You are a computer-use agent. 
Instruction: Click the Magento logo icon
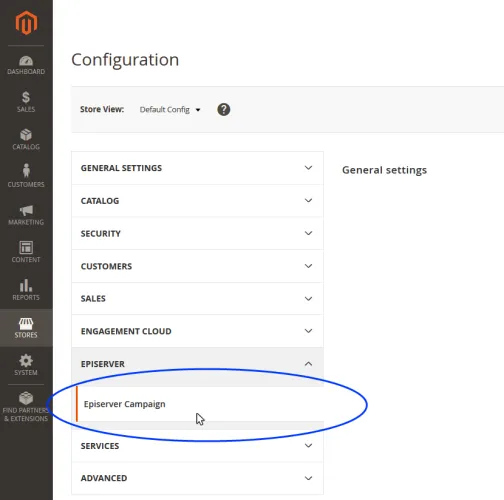point(26,23)
